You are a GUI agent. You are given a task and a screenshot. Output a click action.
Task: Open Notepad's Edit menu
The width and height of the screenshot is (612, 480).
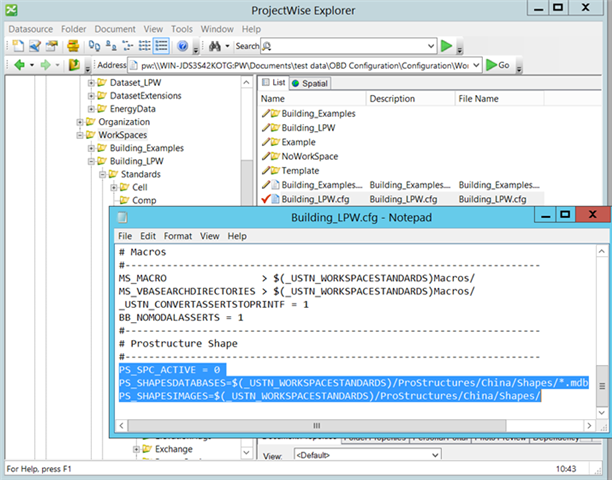pyautogui.click(x=148, y=236)
